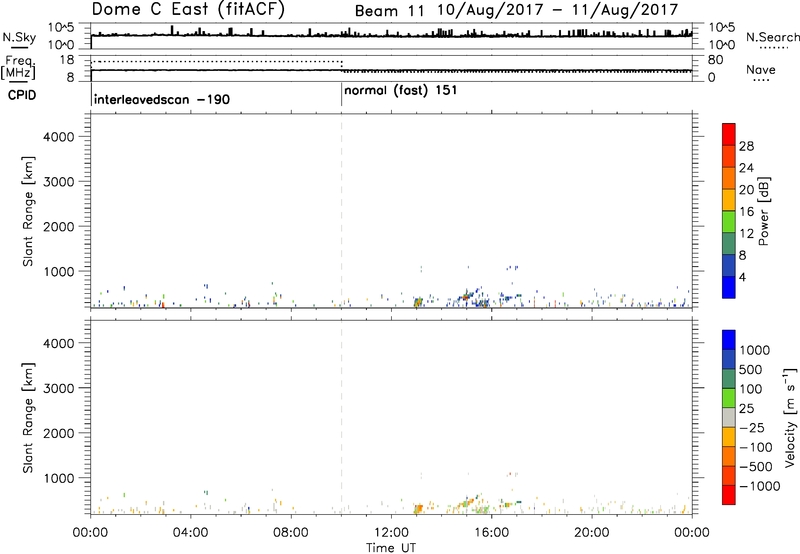Viewport: 800px width, 554px height.
Task: Click the gray -25 to 25 Velocity colorbar segment
Action: tap(729, 417)
